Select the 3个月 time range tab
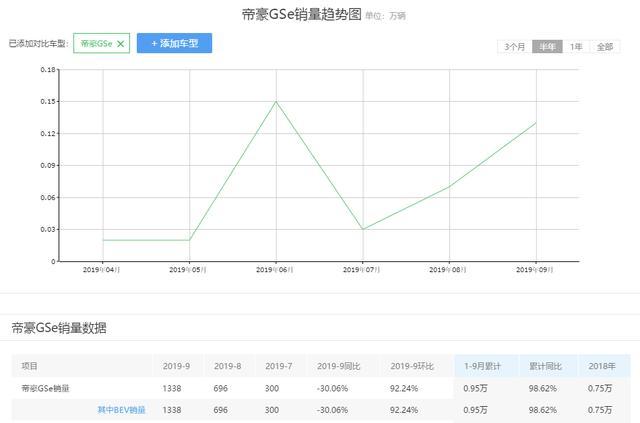 coord(514,47)
